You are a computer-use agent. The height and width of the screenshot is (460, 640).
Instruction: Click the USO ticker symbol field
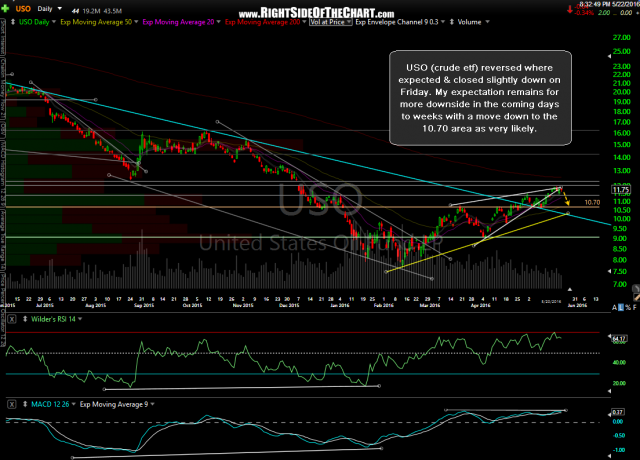(x=23, y=9)
